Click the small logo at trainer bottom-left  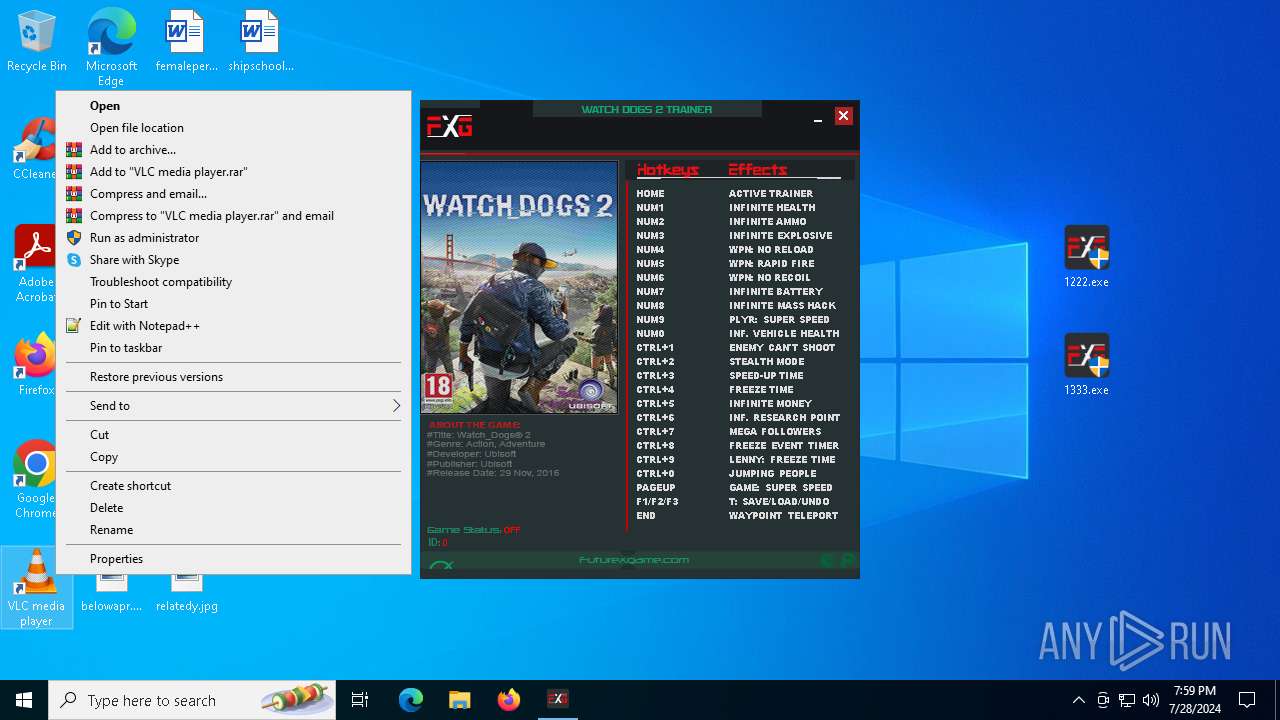441,565
